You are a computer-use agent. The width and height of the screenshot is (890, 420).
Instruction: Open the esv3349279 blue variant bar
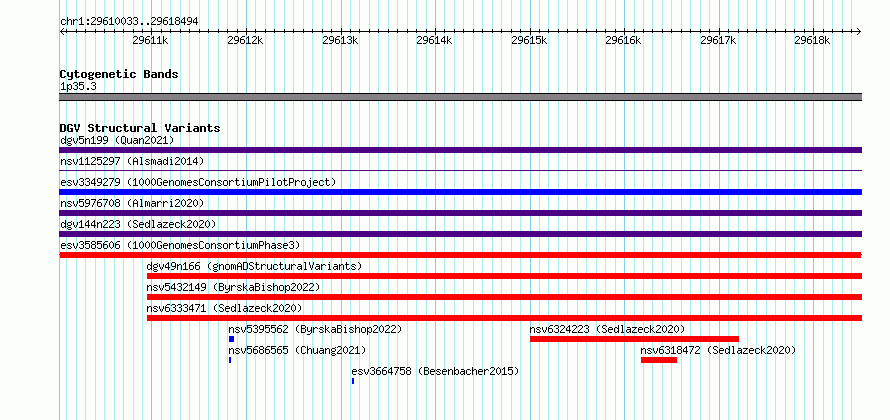(460, 192)
